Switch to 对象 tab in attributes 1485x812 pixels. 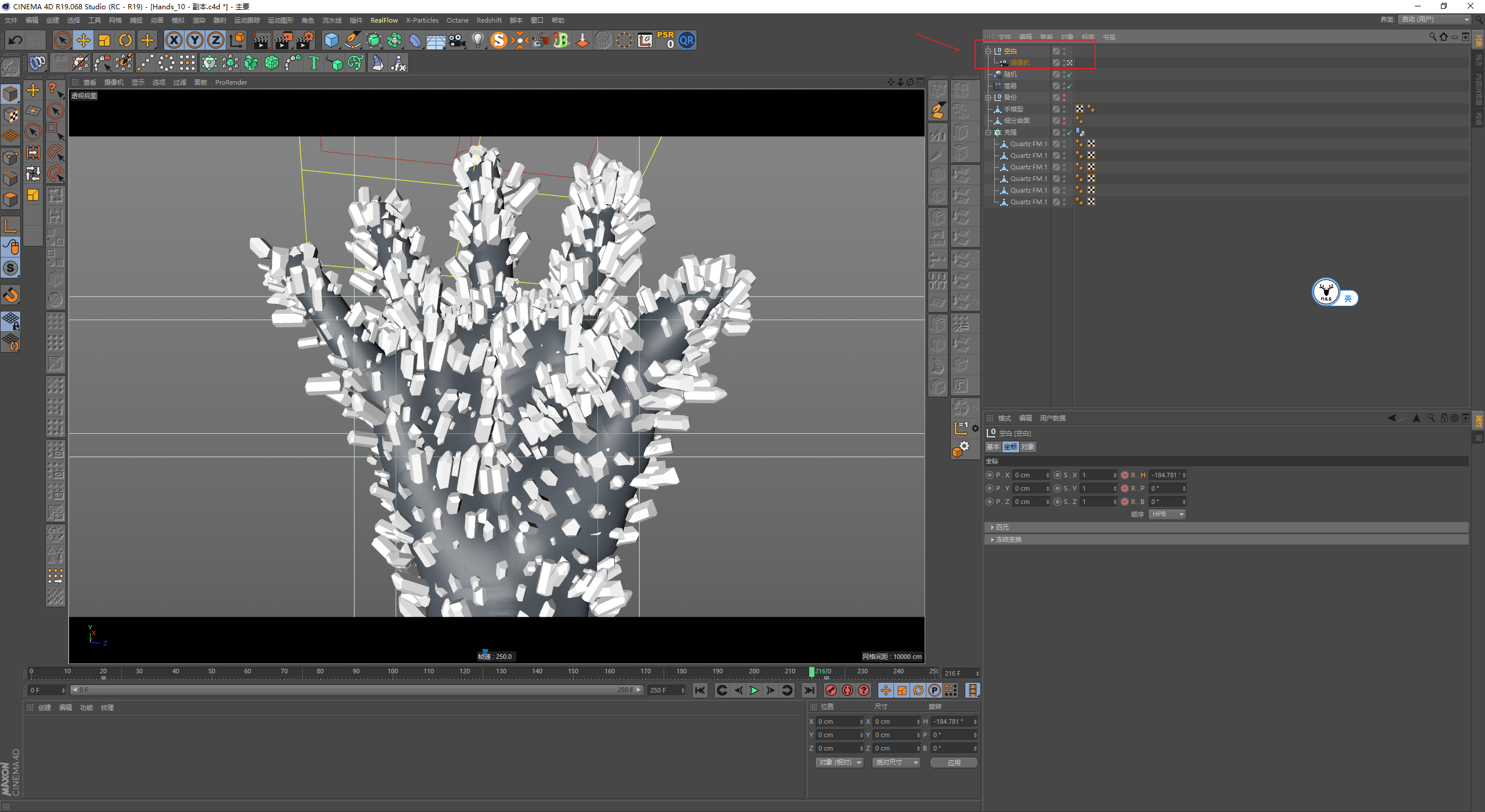pos(1028,447)
